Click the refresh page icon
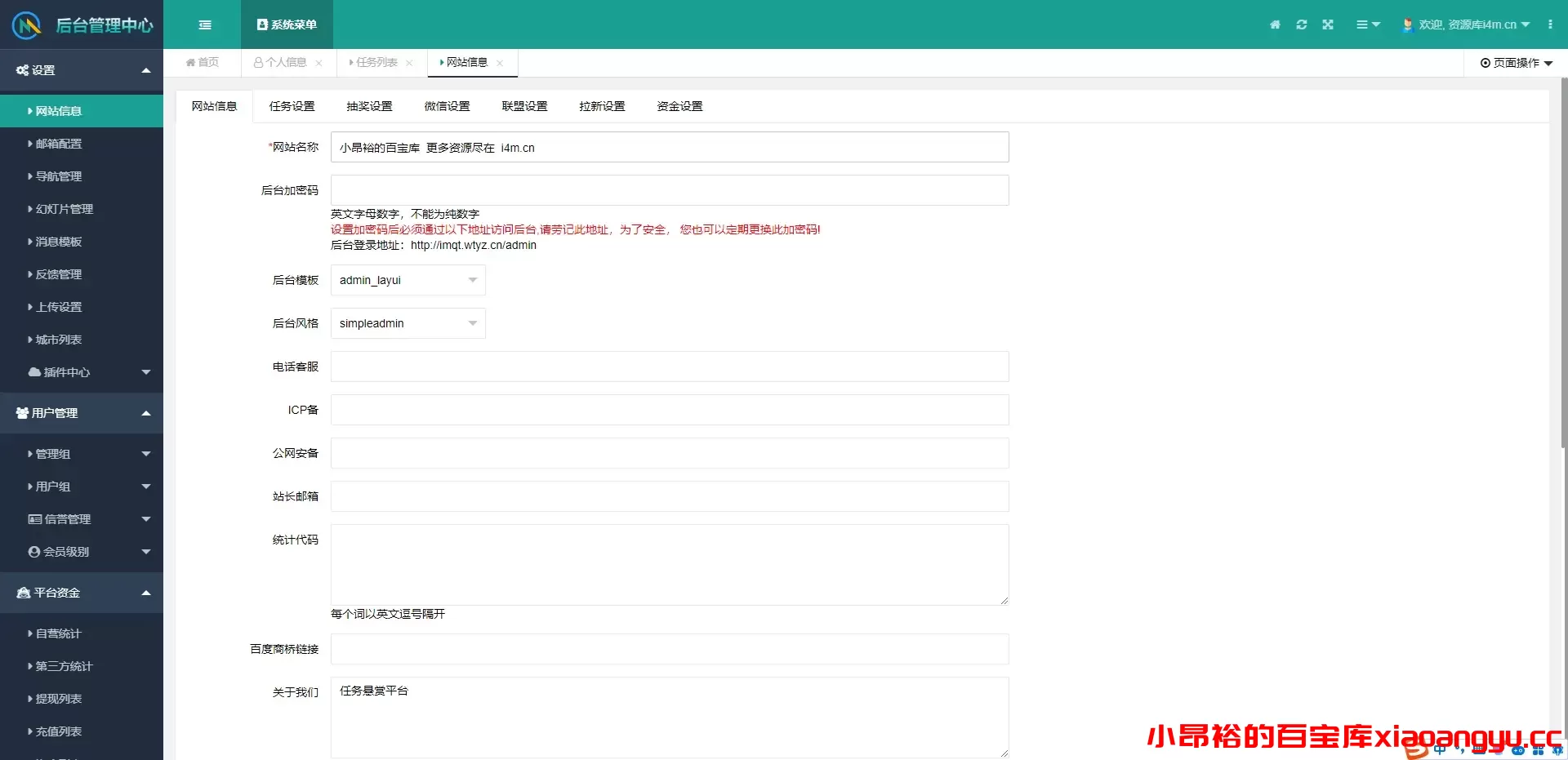 click(x=1301, y=24)
